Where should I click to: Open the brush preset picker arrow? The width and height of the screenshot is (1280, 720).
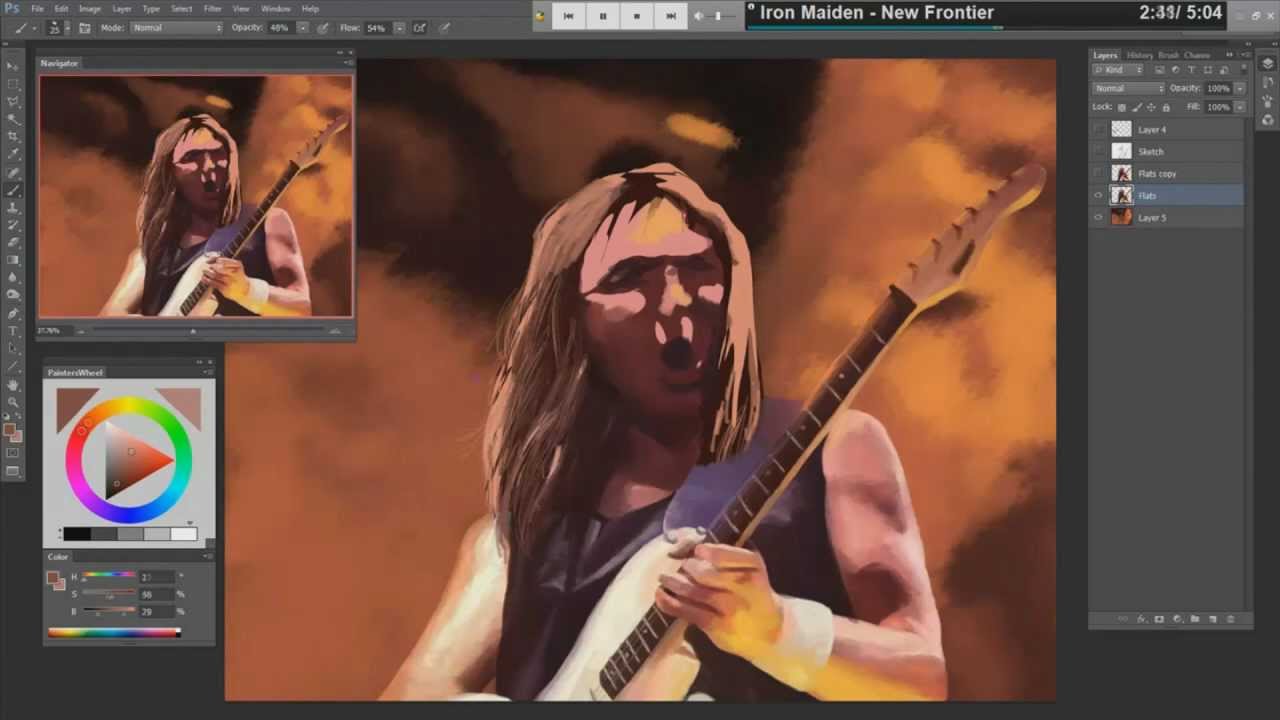pos(67,28)
